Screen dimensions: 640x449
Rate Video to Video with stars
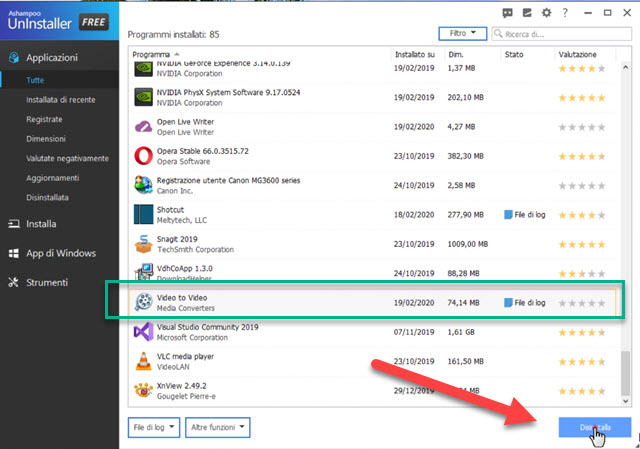point(582,303)
